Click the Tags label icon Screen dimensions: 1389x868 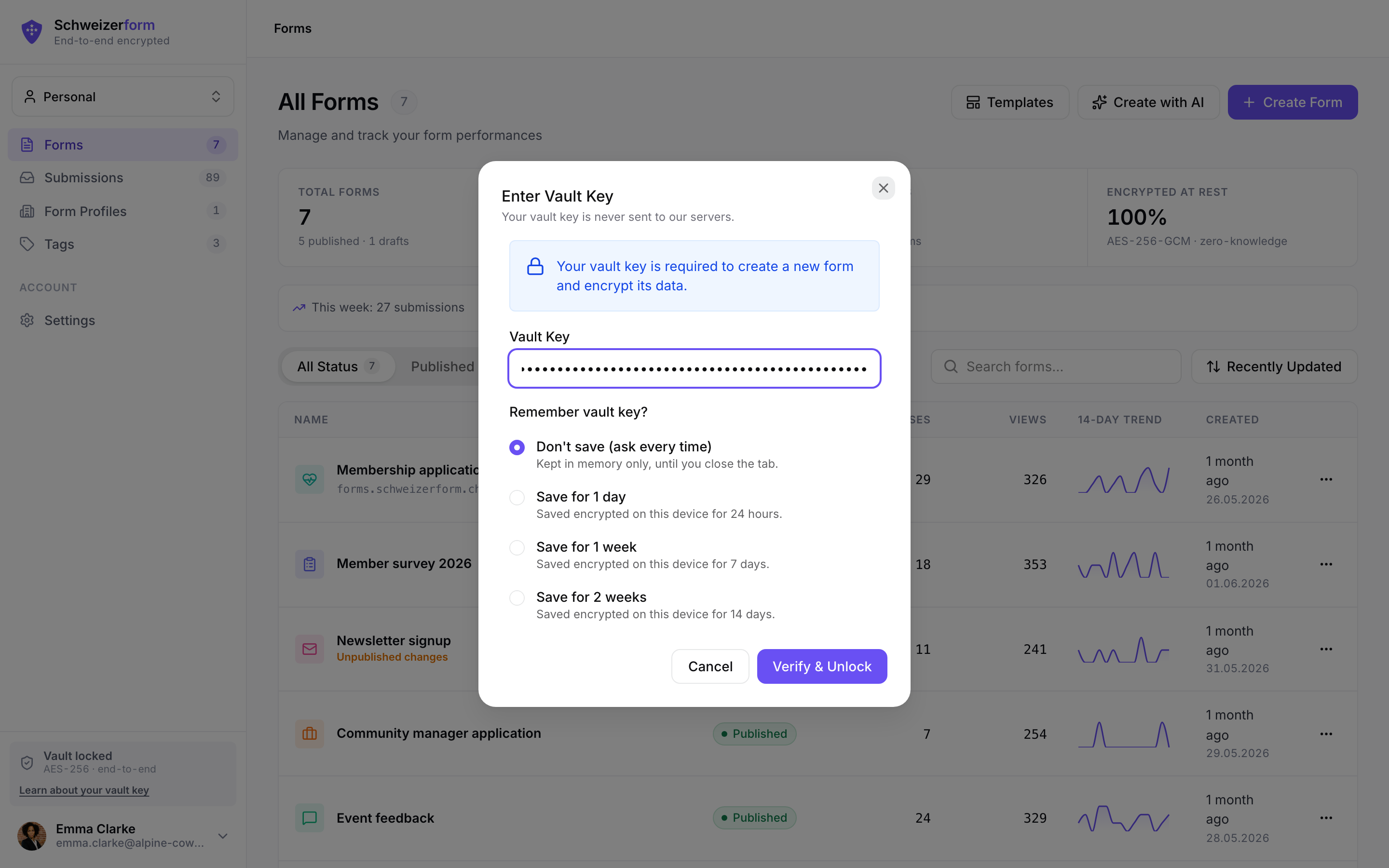[x=27, y=244]
